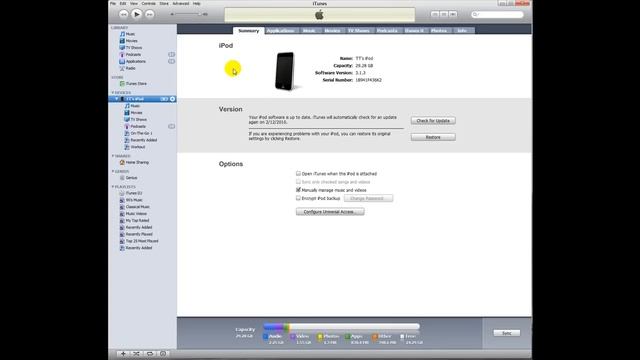Collapse the Devices section

click(x=113, y=93)
